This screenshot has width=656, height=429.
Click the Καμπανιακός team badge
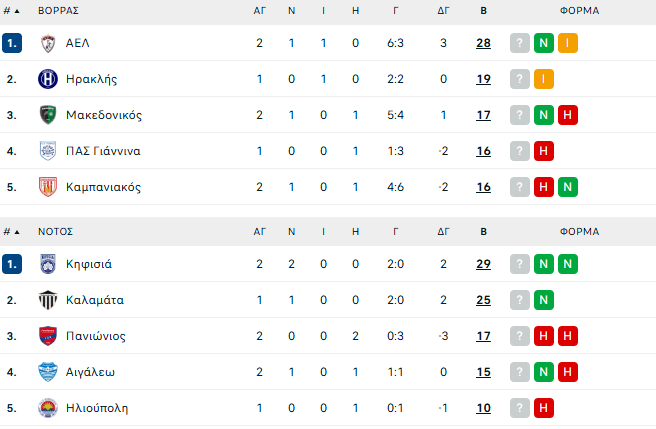[48, 187]
